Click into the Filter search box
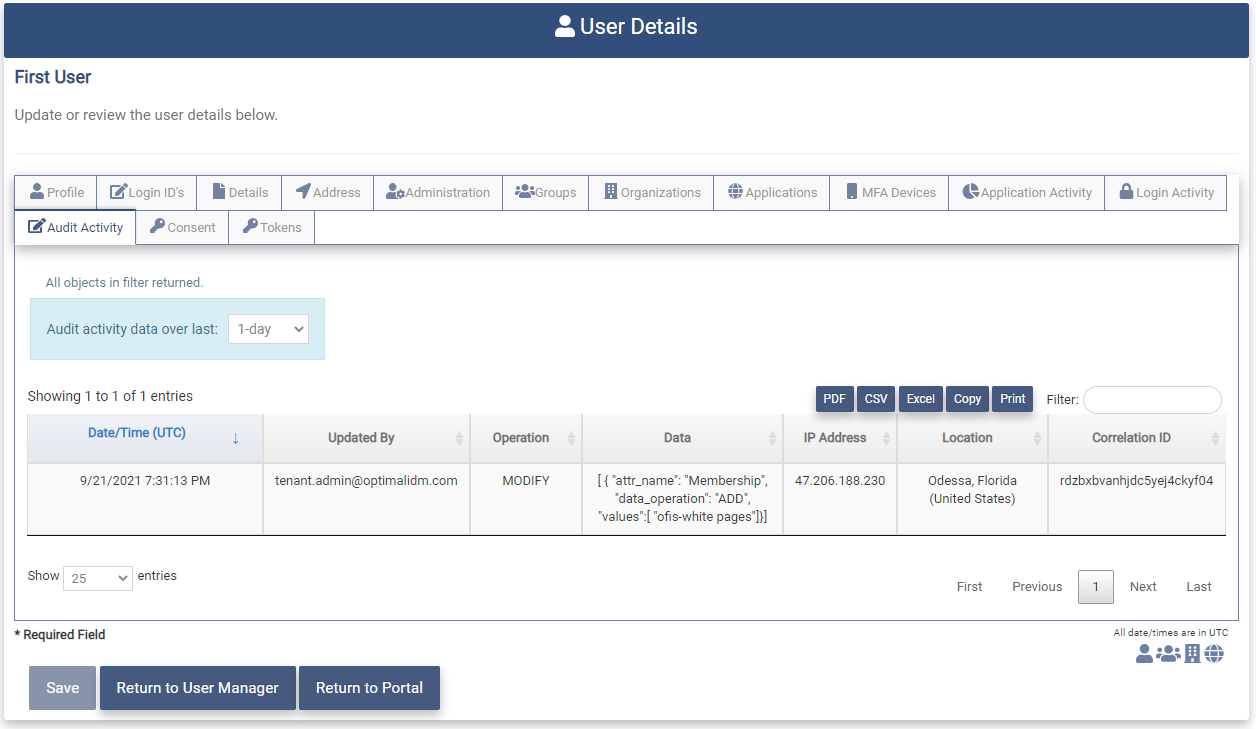The height and width of the screenshot is (729, 1256). point(1152,400)
